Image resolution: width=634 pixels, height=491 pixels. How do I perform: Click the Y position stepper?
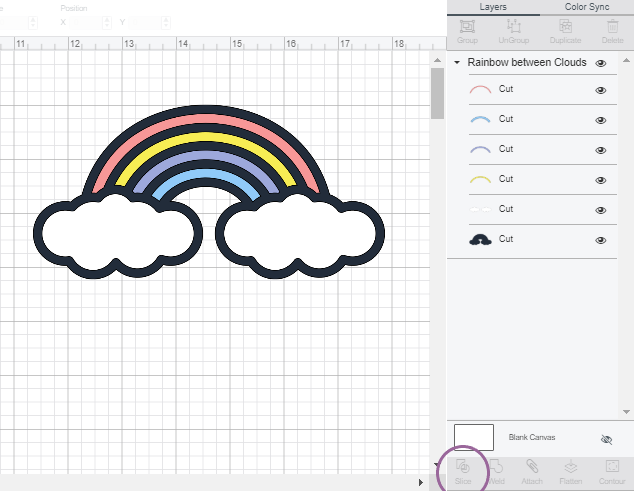pyautogui.click(x=165, y=23)
